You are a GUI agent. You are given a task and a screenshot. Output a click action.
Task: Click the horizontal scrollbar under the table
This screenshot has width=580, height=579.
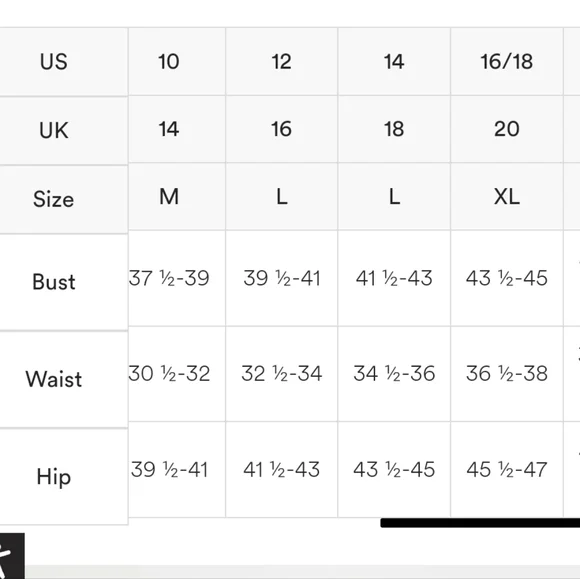(480, 522)
